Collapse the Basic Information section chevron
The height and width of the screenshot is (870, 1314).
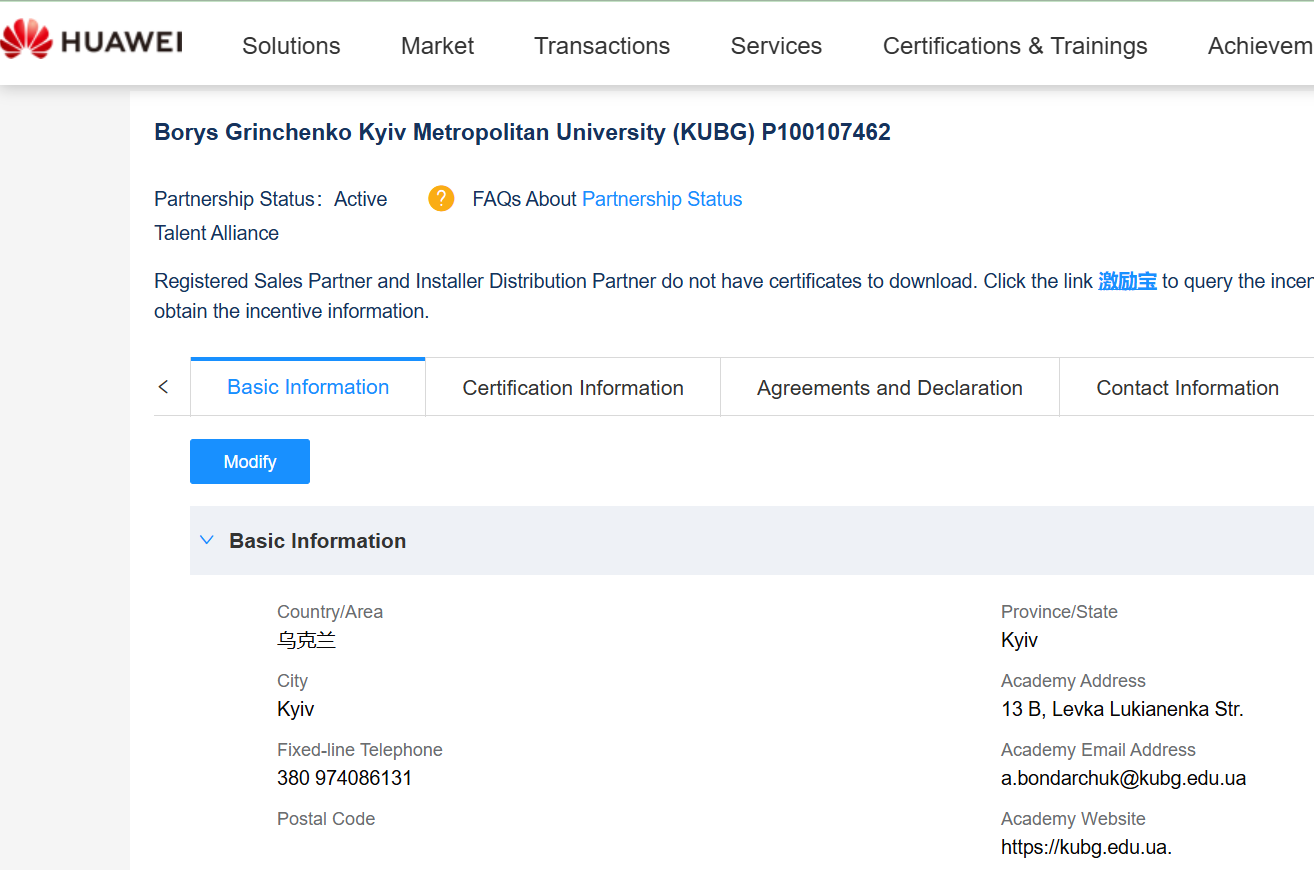(x=207, y=540)
